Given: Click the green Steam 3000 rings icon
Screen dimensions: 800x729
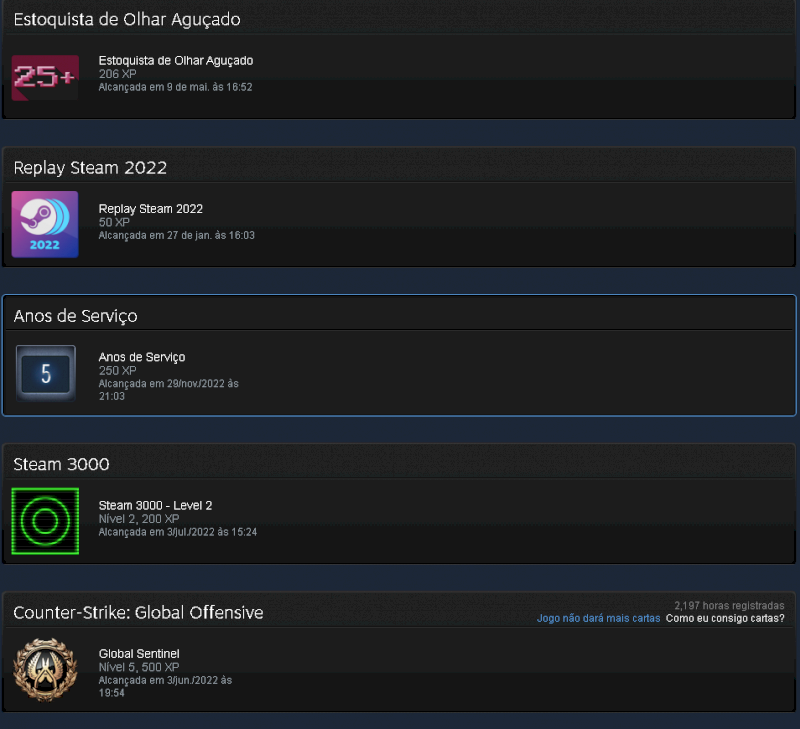Looking at the screenshot, I should 45,521.
